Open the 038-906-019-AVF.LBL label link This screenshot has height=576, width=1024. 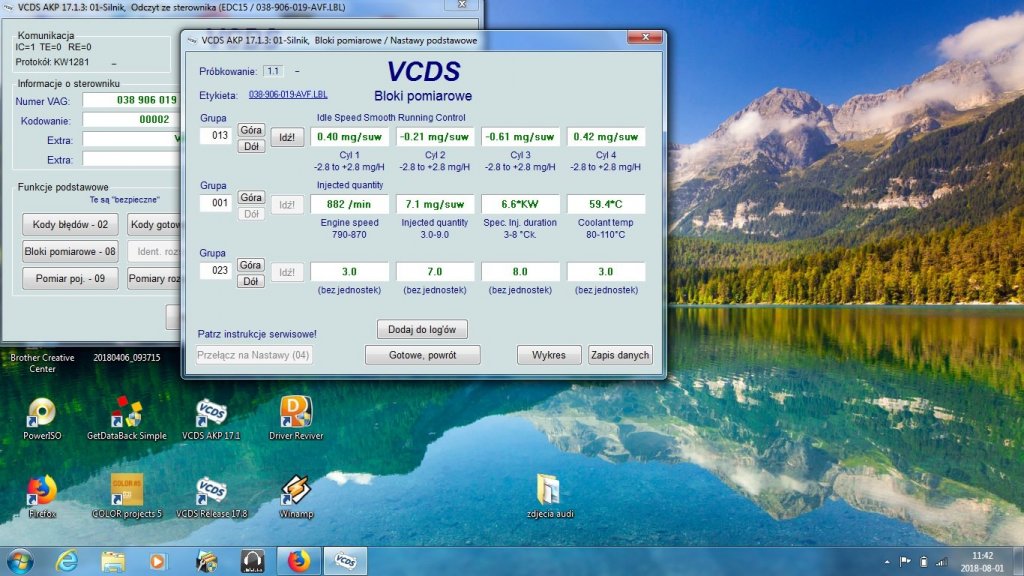(x=288, y=95)
